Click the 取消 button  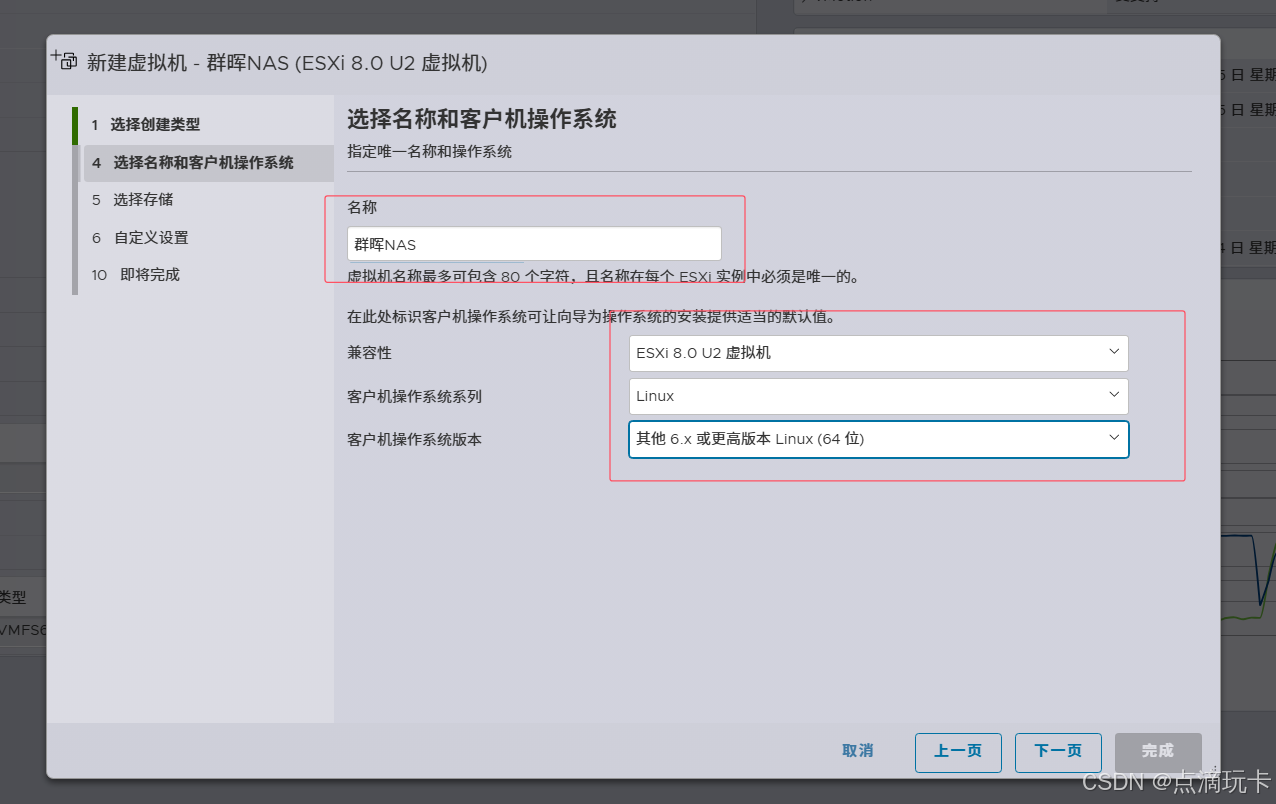pyautogui.click(x=857, y=751)
